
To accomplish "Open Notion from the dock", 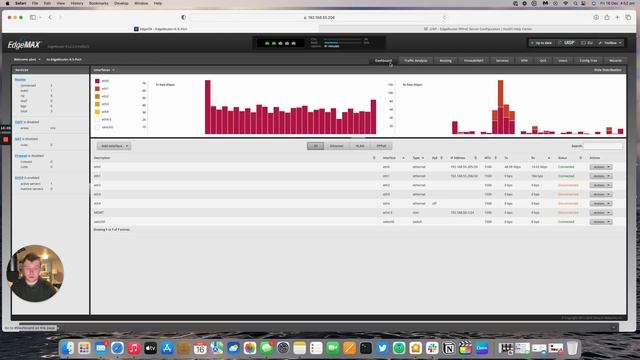I will coord(449,348).
